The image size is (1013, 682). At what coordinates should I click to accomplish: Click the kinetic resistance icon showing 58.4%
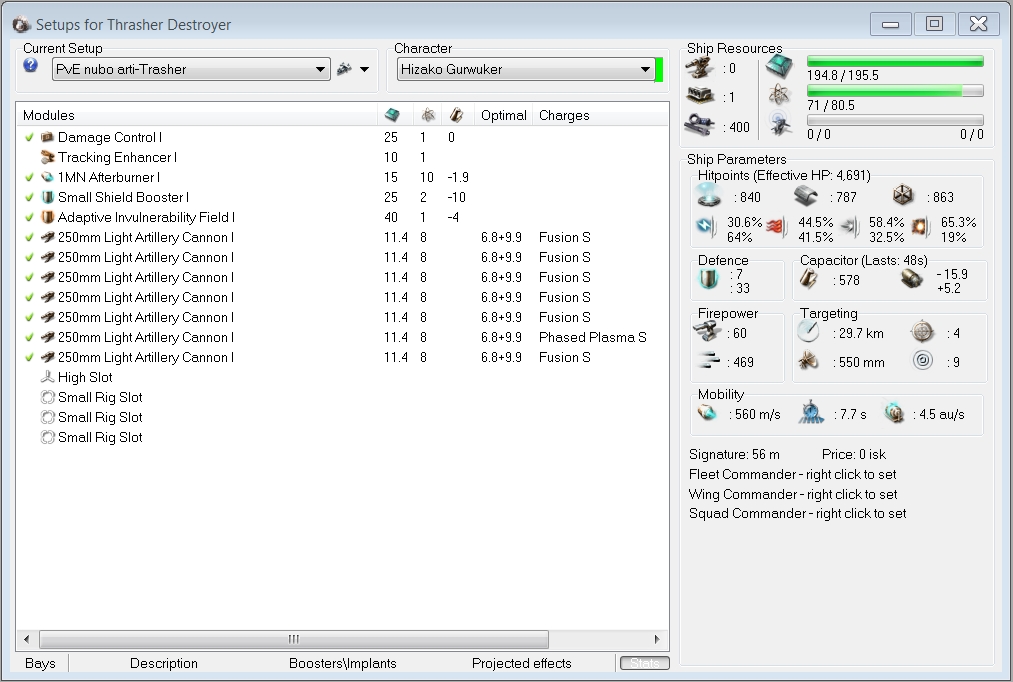850,227
